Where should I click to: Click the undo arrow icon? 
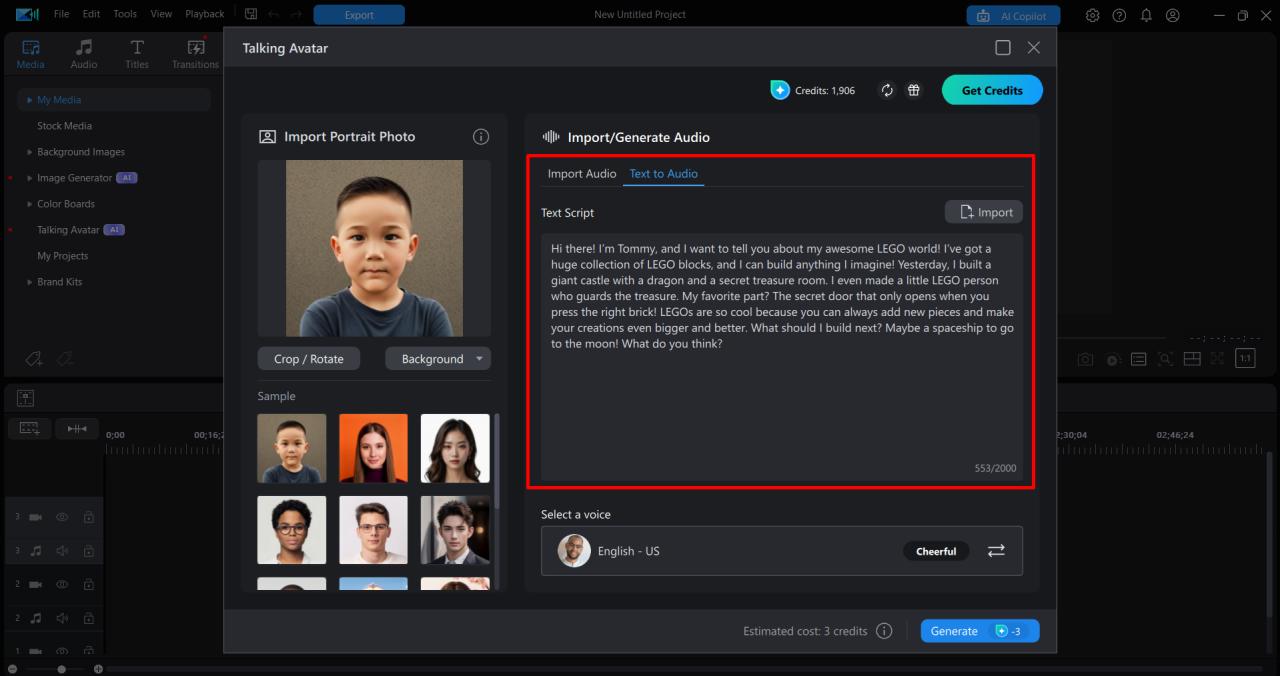[x=274, y=14]
